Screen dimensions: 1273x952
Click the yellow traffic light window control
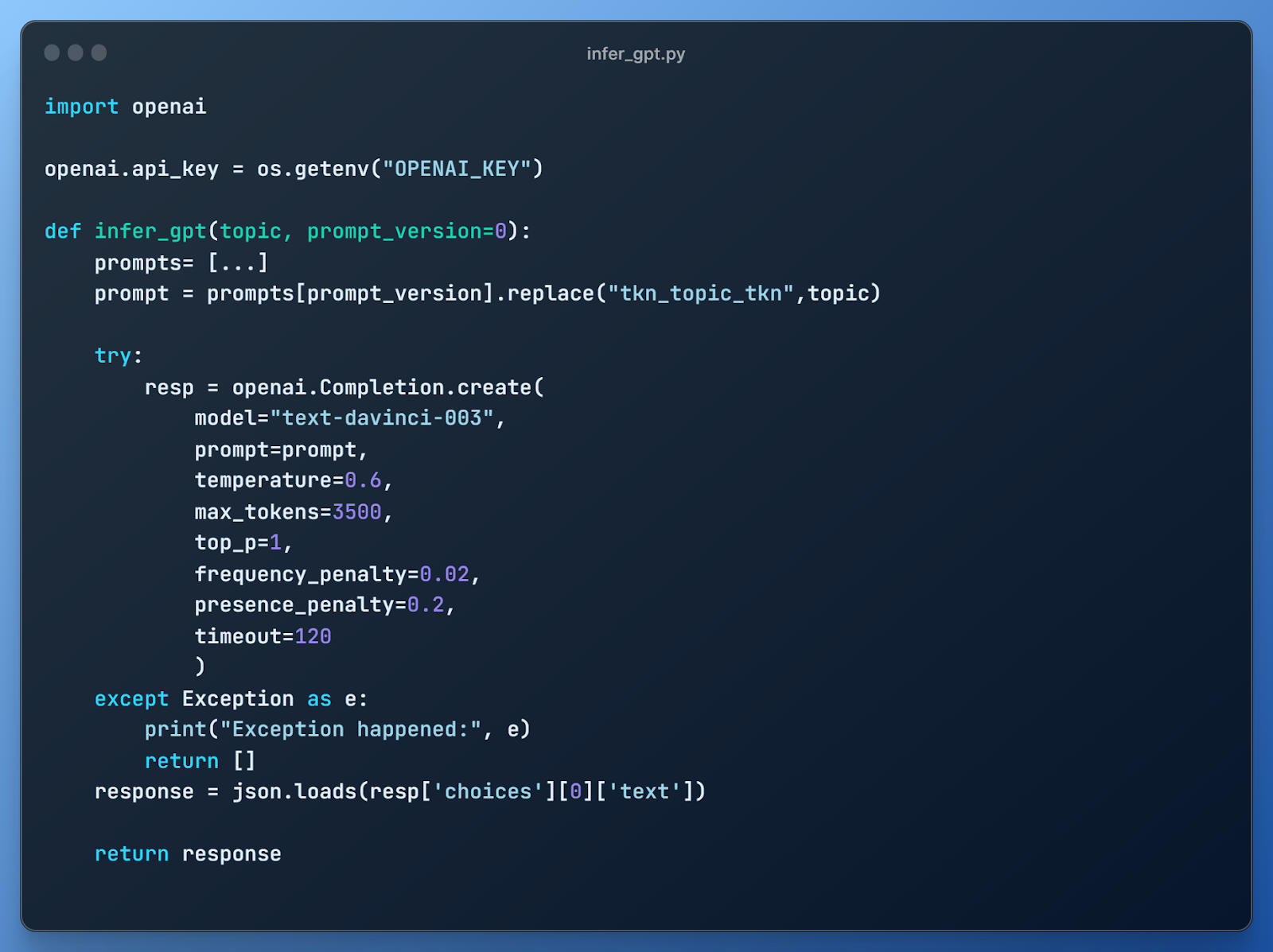[x=76, y=52]
